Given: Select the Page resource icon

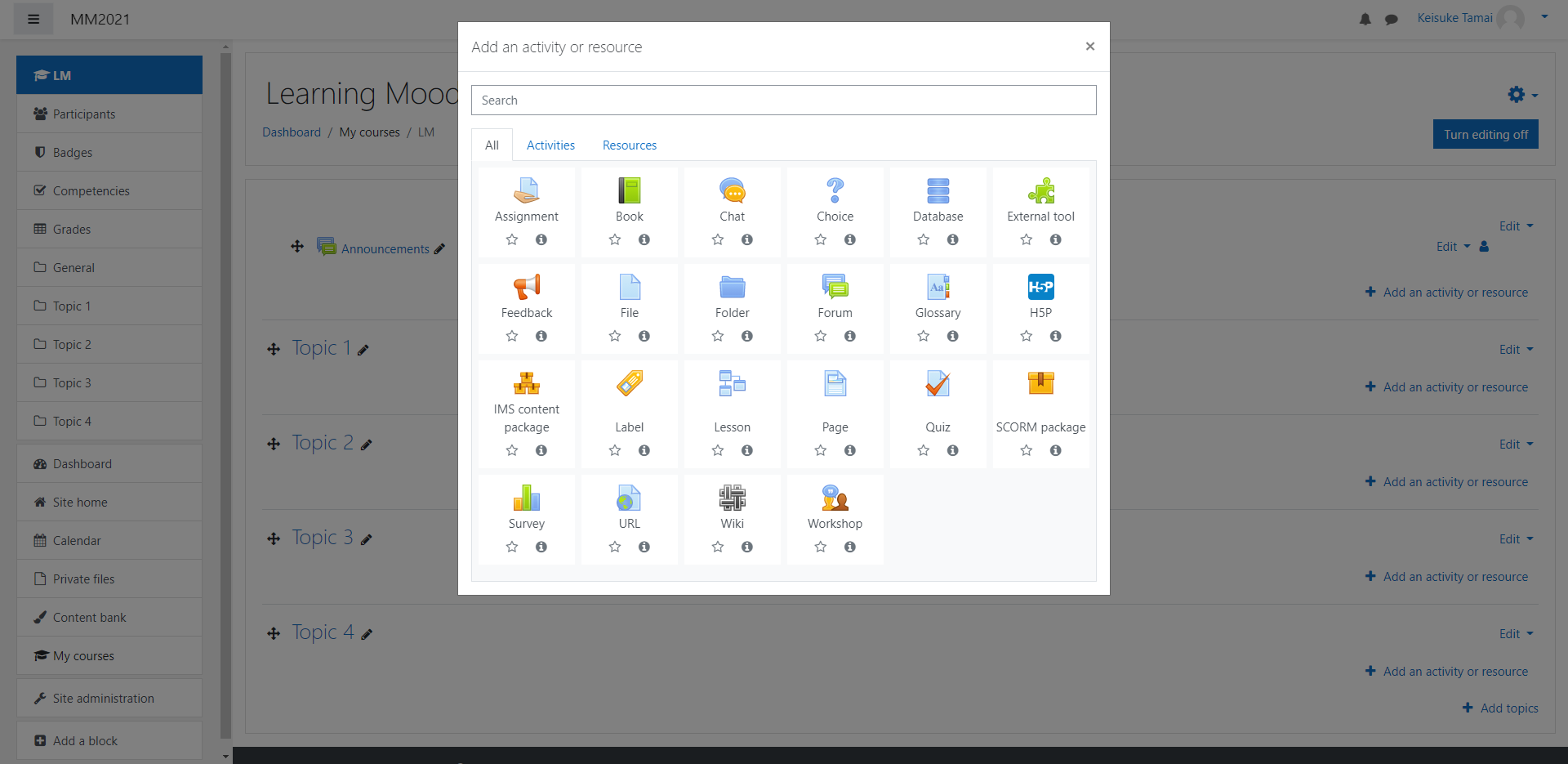Looking at the screenshot, I should click(x=835, y=383).
